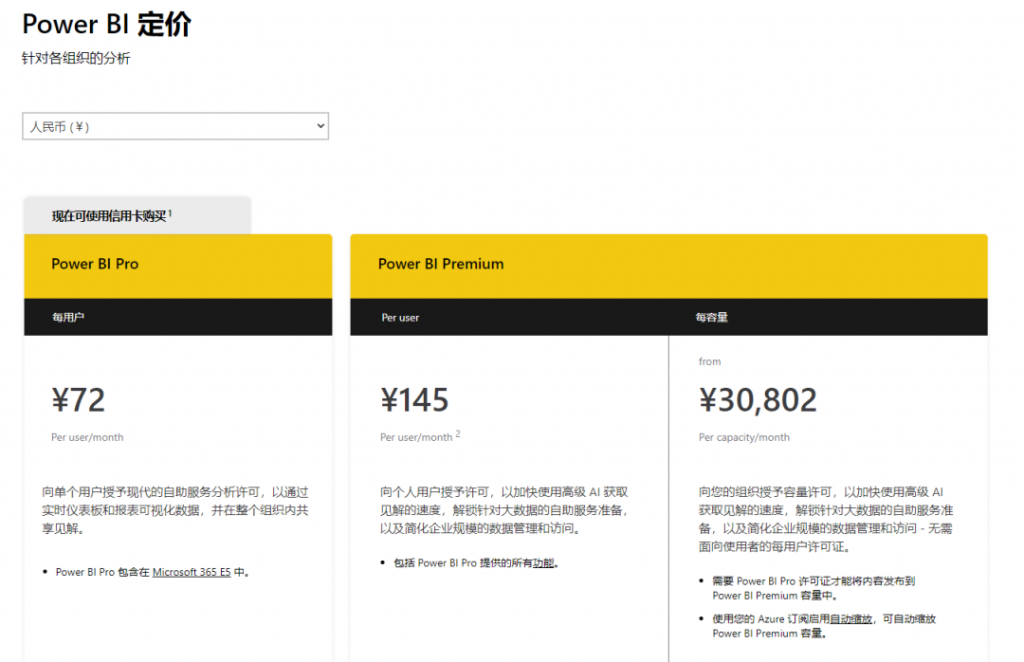Select the 现在可使用信用卡购买 tab
The height and width of the screenshot is (662, 1024).
pyautogui.click(x=137, y=215)
